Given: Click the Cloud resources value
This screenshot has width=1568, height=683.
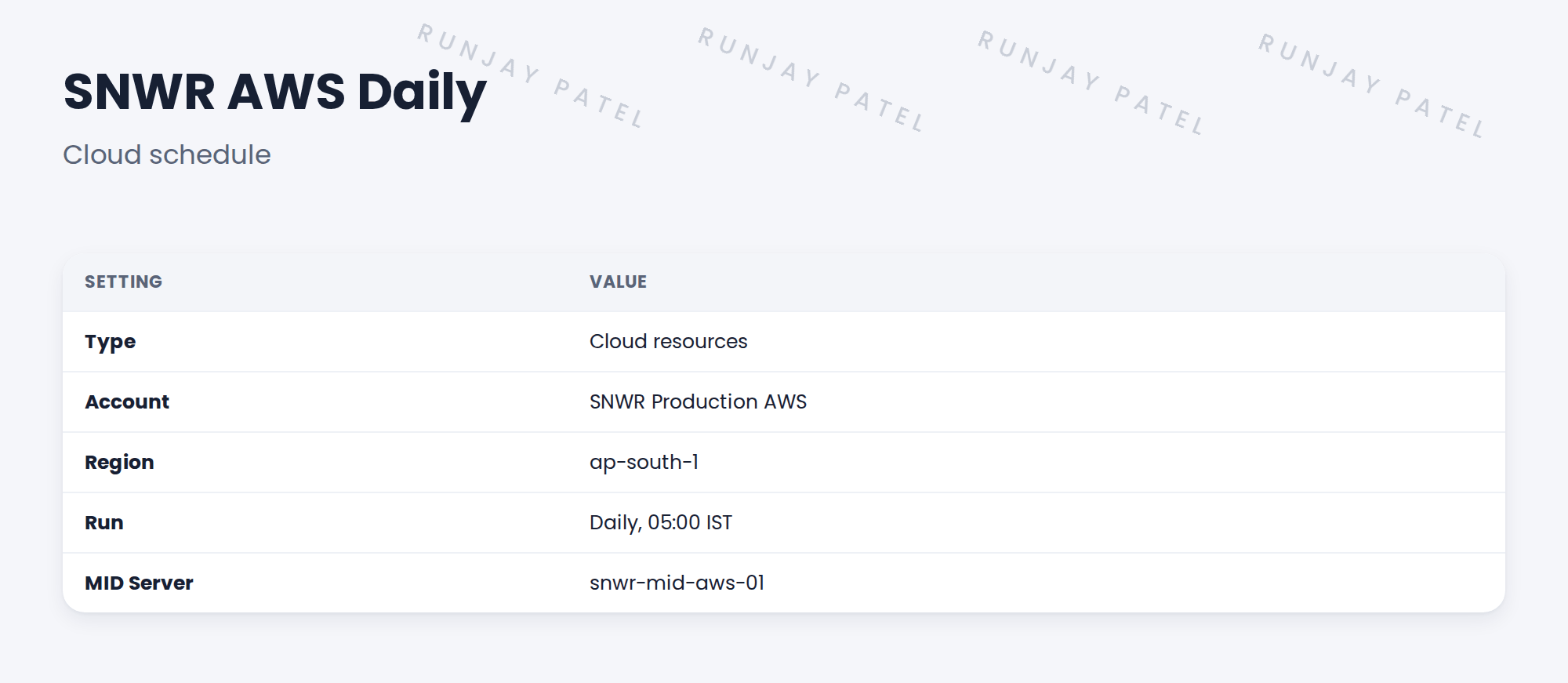Looking at the screenshot, I should (668, 341).
